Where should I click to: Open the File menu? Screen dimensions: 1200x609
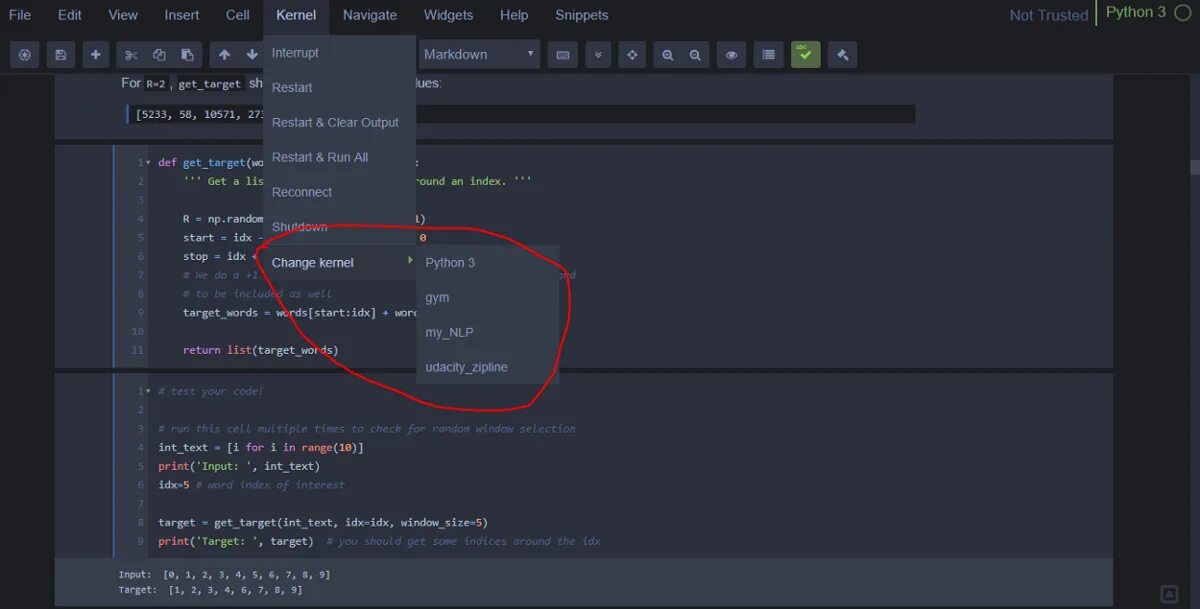(20, 15)
